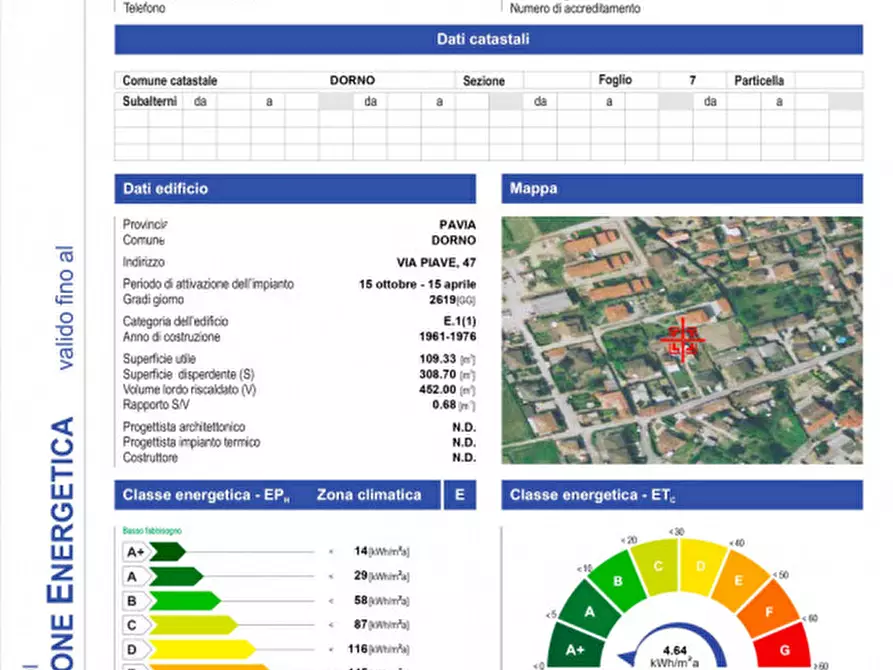
Task: Click the Foglio field with value 7
Action: pos(692,80)
